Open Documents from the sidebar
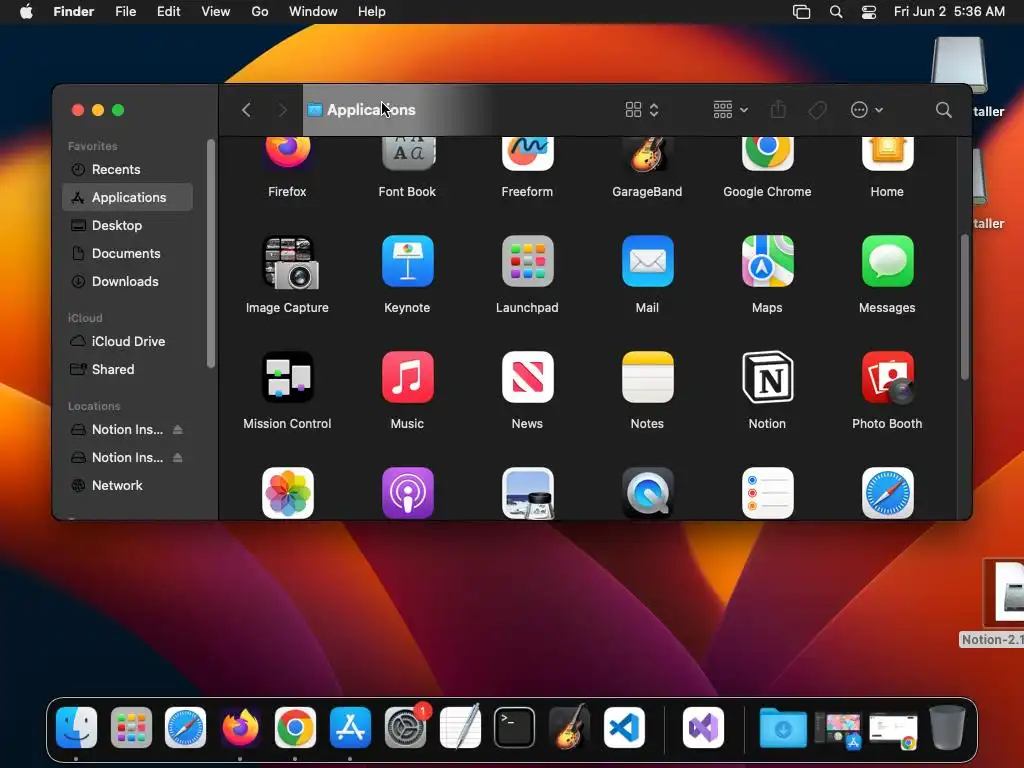This screenshot has width=1024, height=768. [x=127, y=253]
